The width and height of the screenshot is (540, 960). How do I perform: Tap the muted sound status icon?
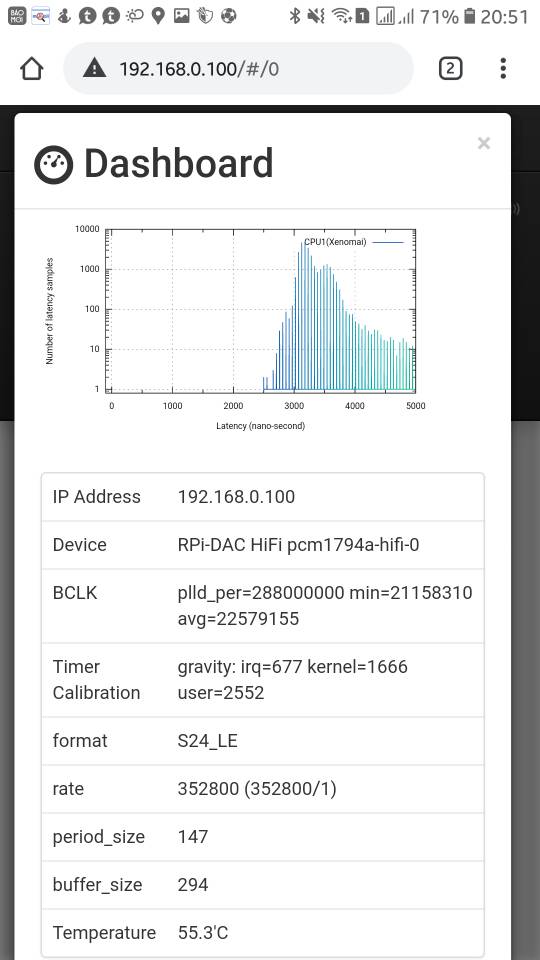[x=316, y=16]
